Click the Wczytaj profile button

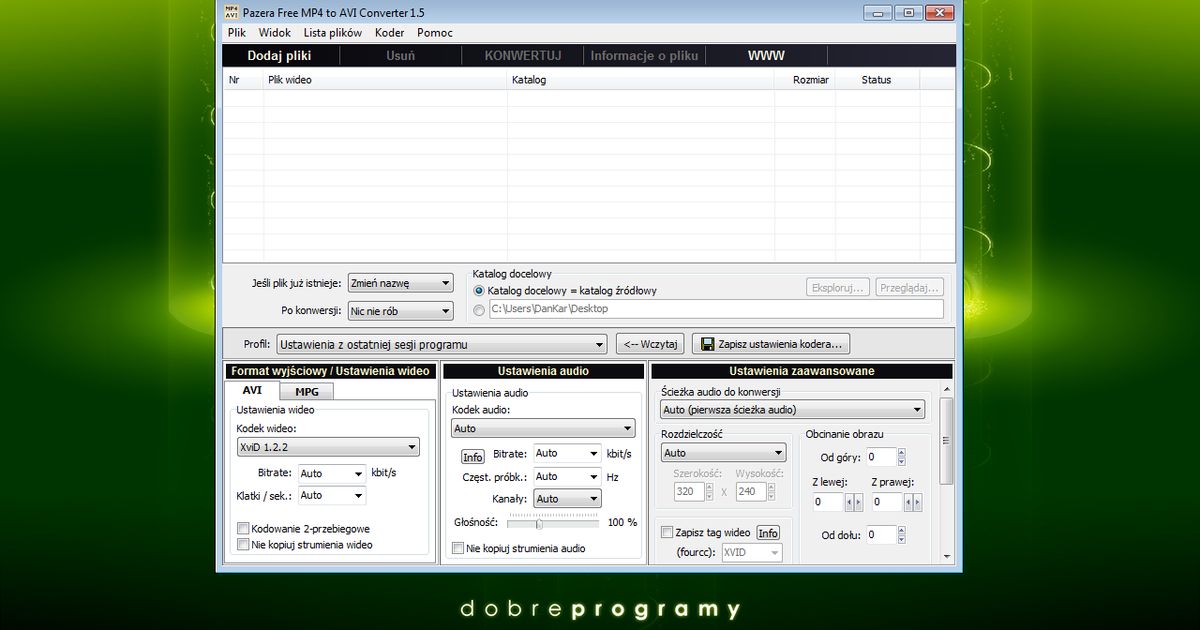[x=650, y=344]
